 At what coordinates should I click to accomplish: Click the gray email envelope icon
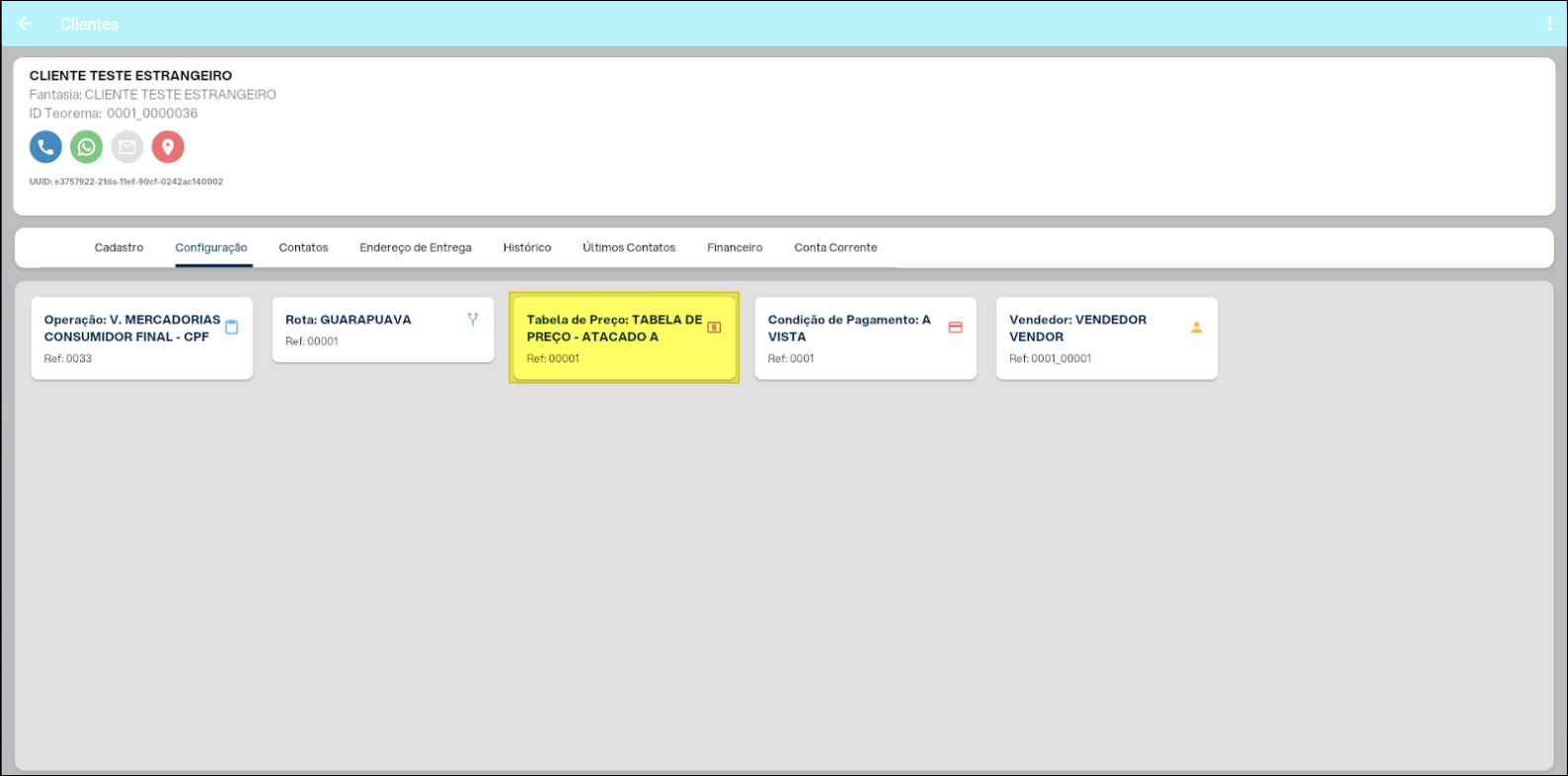point(127,147)
